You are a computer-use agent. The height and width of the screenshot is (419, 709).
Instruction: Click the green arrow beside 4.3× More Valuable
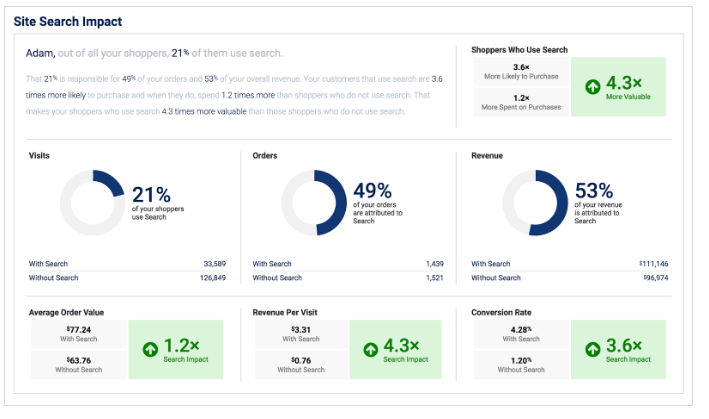pyautogui.click(x=592, y=88)
